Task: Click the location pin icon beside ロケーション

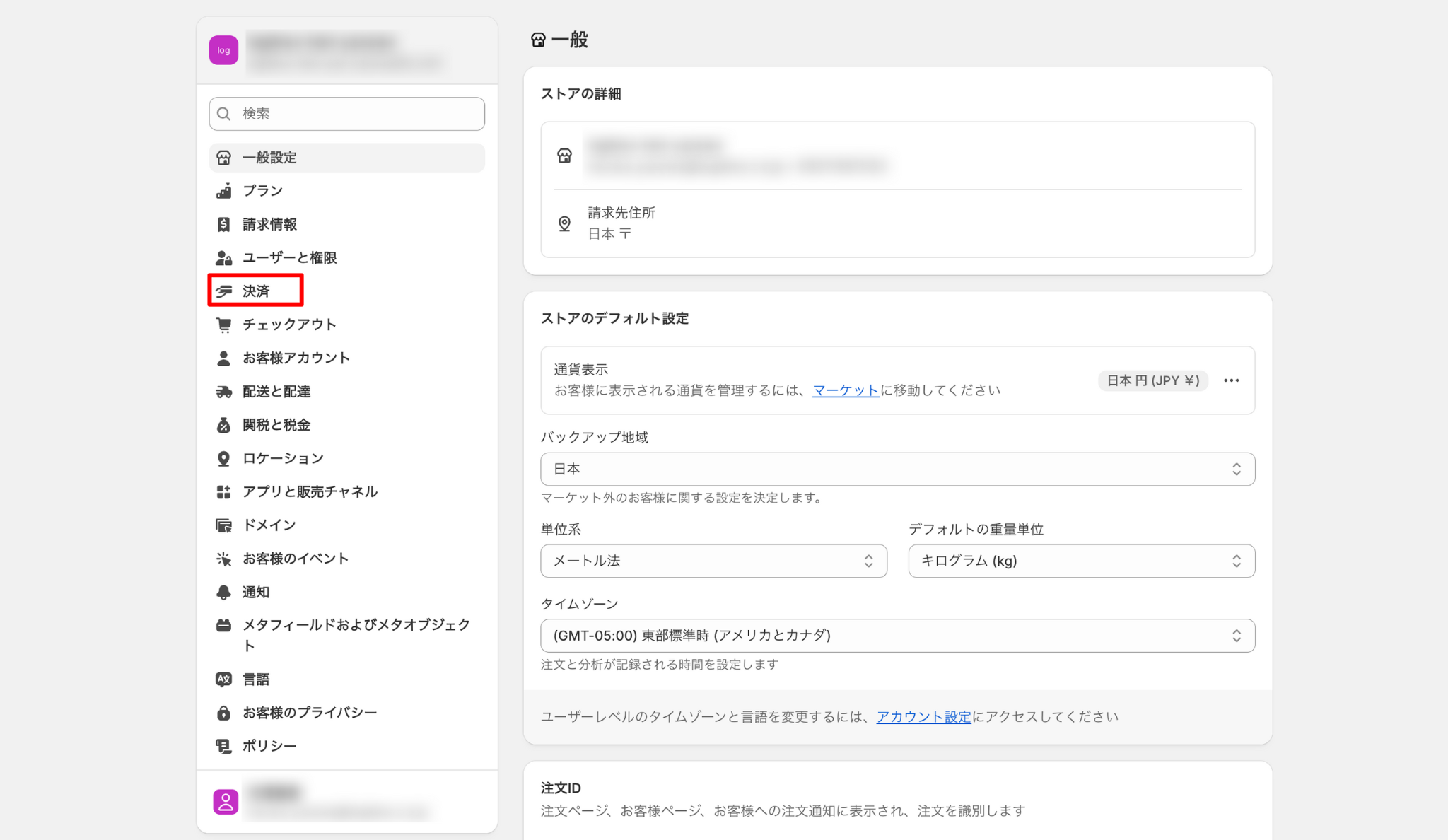Action: [223, 458]
